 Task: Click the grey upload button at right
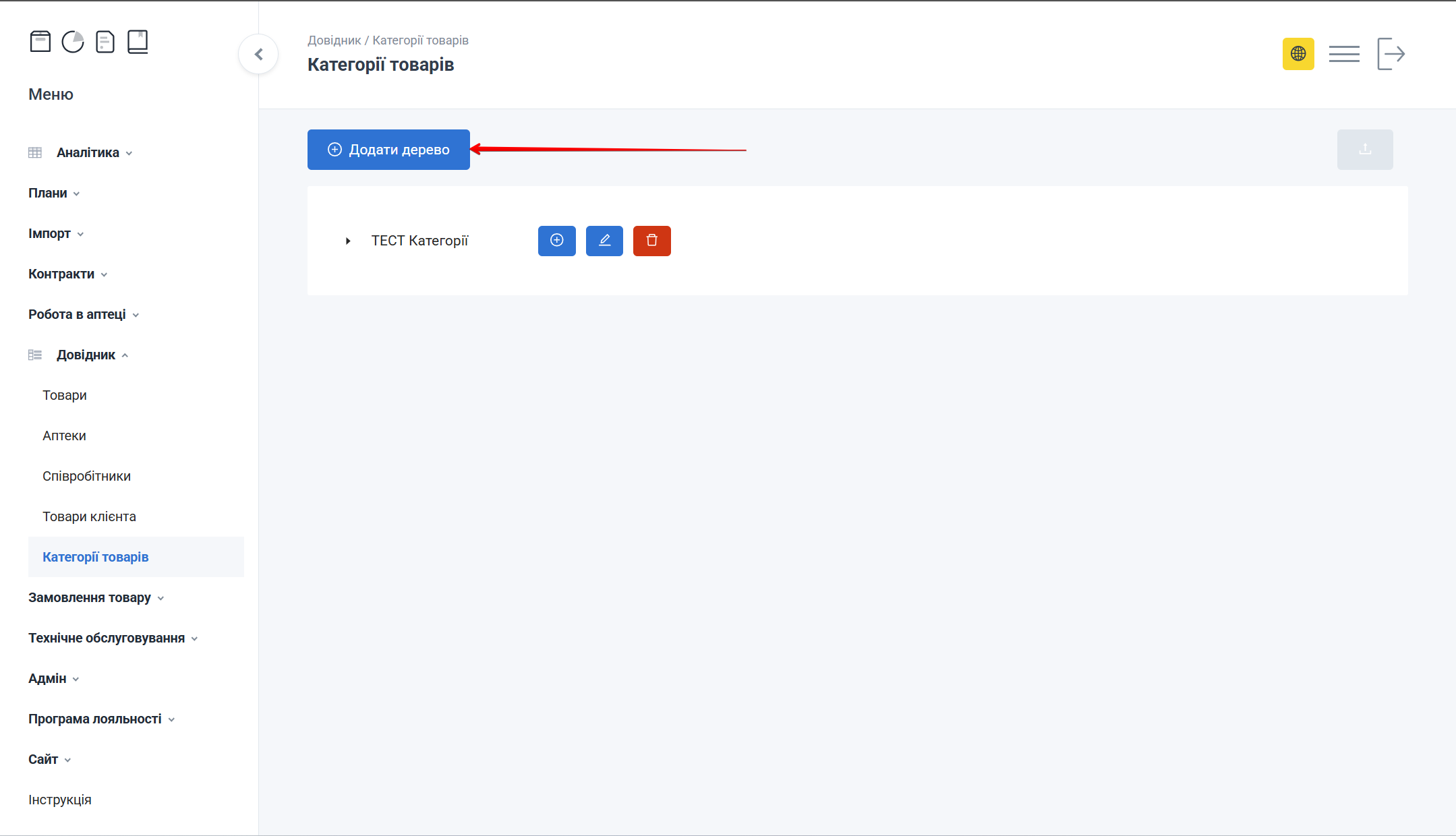point(1365,150)
